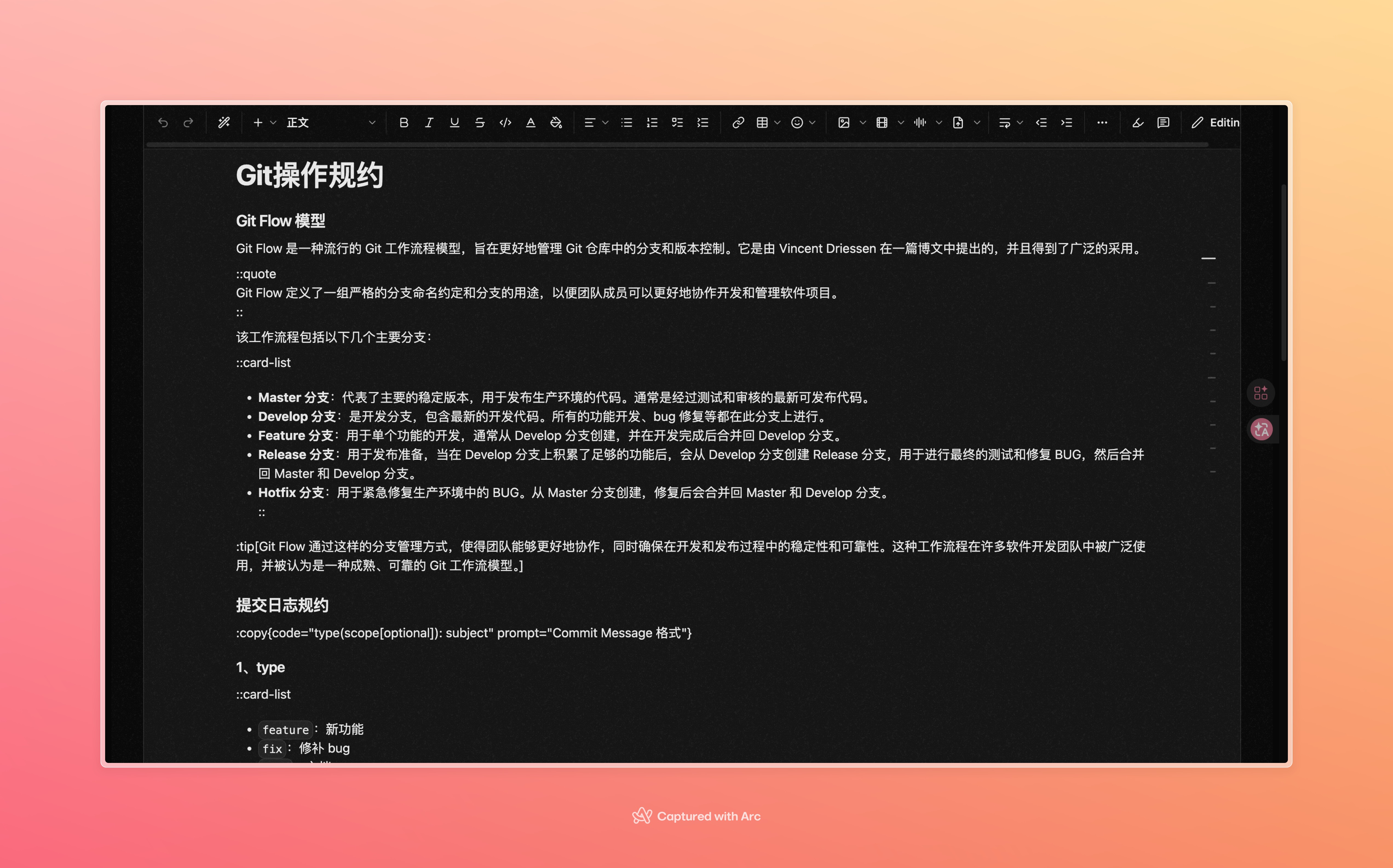
Task: Click the undo arrow icon
Action: click(x=163, y=122)
